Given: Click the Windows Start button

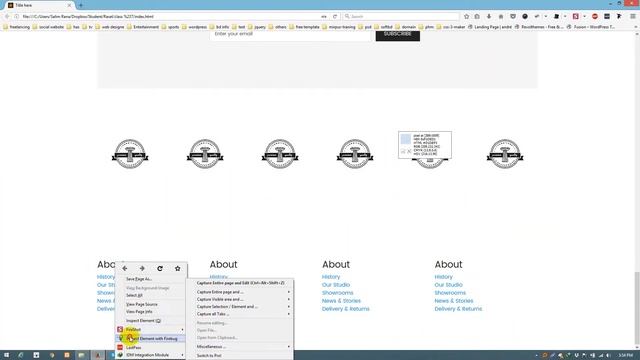Looking at the screenshot, I should pyautogui.click(x=6, y=356).
